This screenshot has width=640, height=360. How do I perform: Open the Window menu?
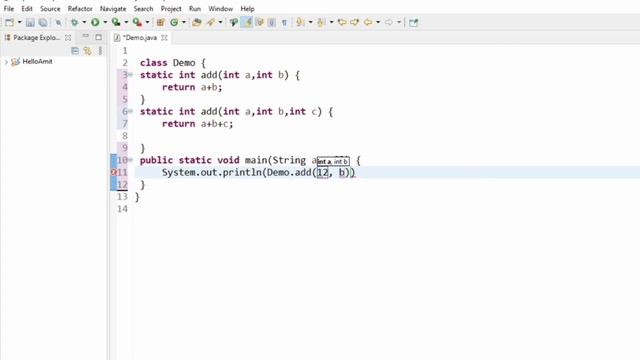click(x=220, y=9)
